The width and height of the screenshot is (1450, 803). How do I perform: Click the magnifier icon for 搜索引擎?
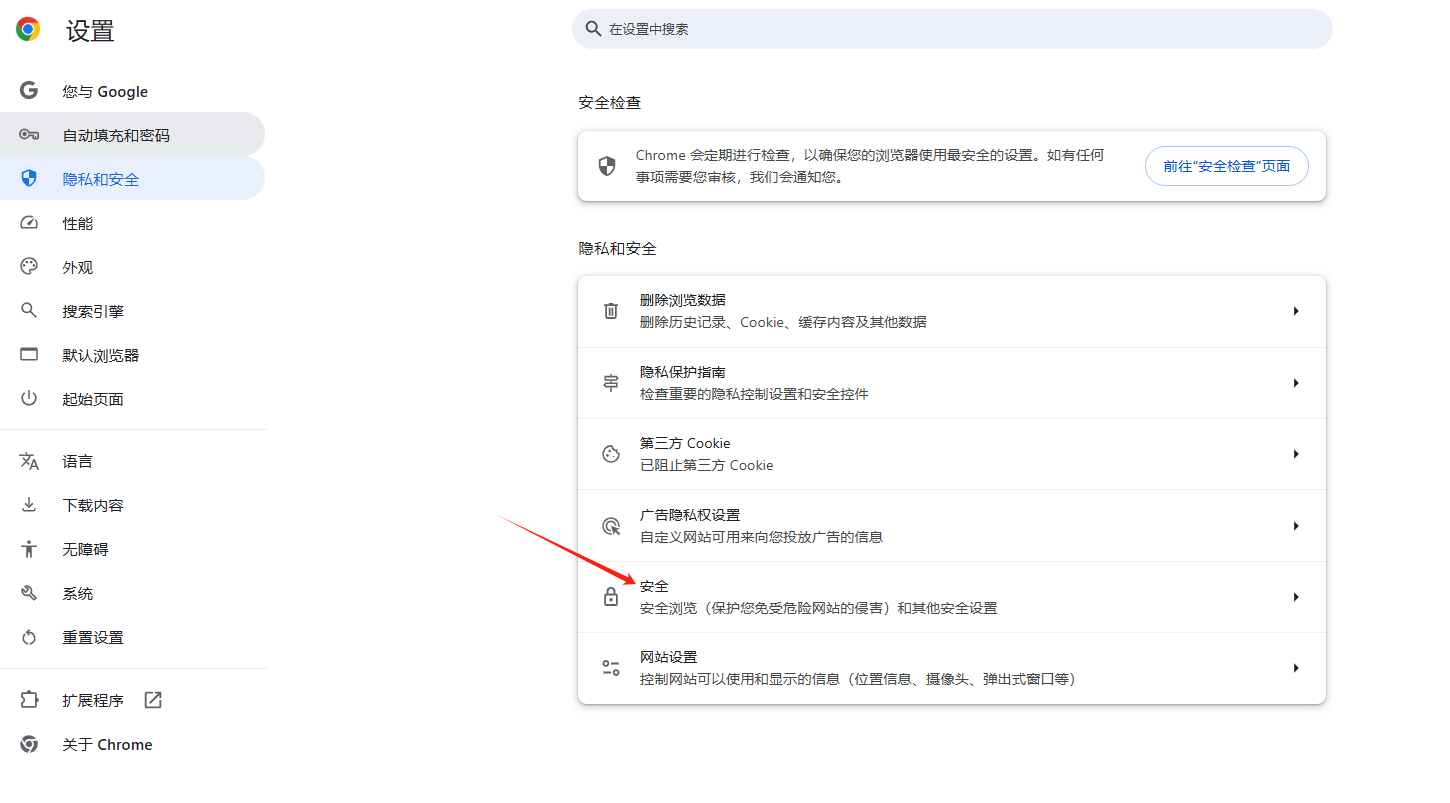29,310
